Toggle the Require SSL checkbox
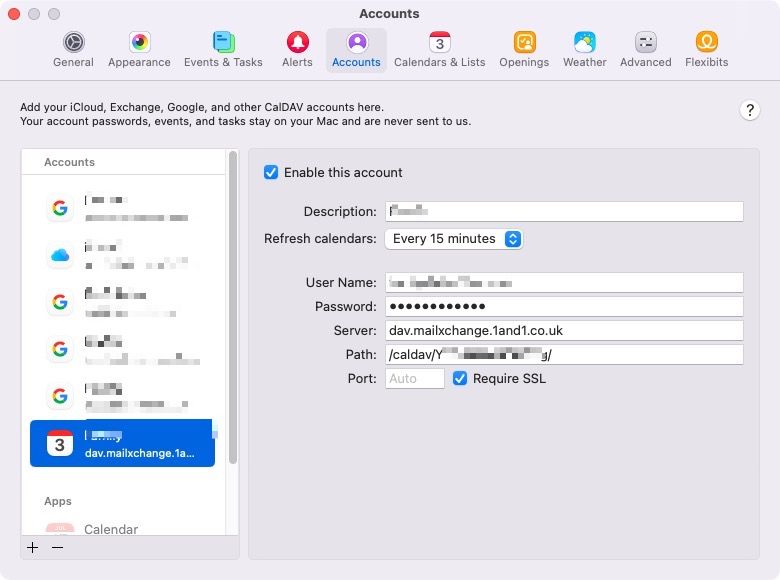The width and height of the screenshot is (780, 580). point(460,379)
